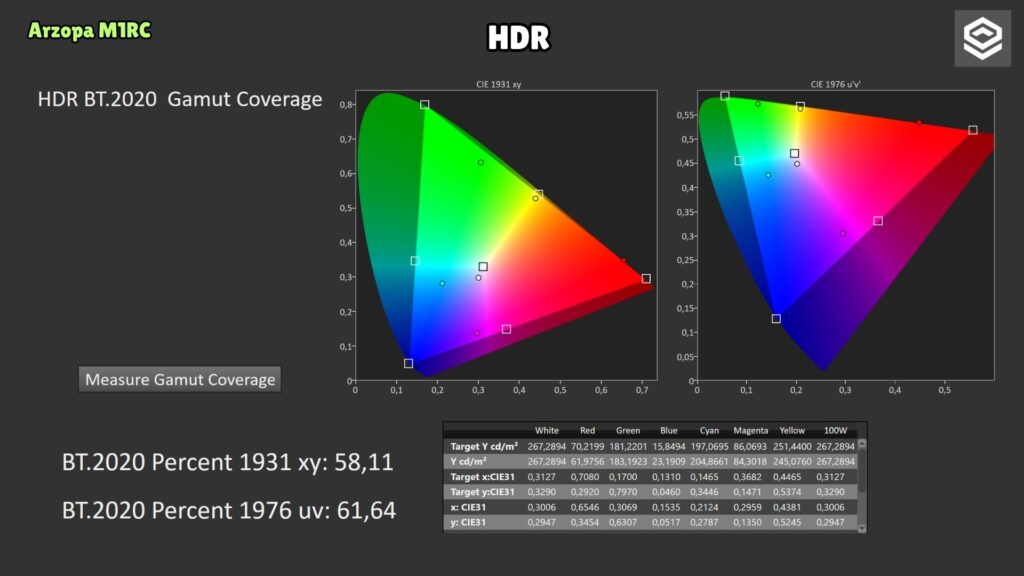Screen dimensions: 1024x576
Task: Select the measured Cyan luminance cell '204,8661'
Action: click(x=709, y=461)
